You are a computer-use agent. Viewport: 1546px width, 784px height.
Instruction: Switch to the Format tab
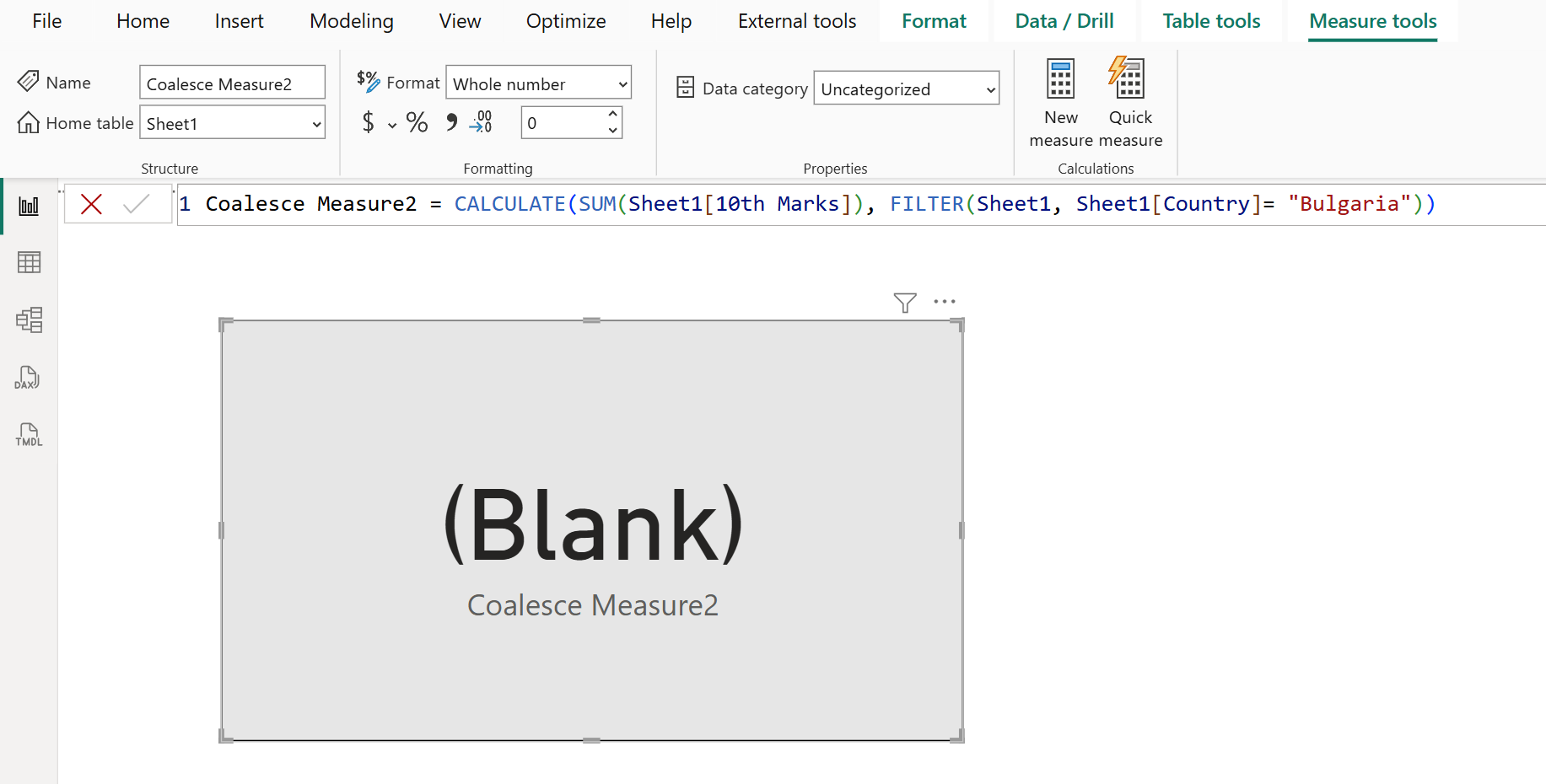coord(933,20)
